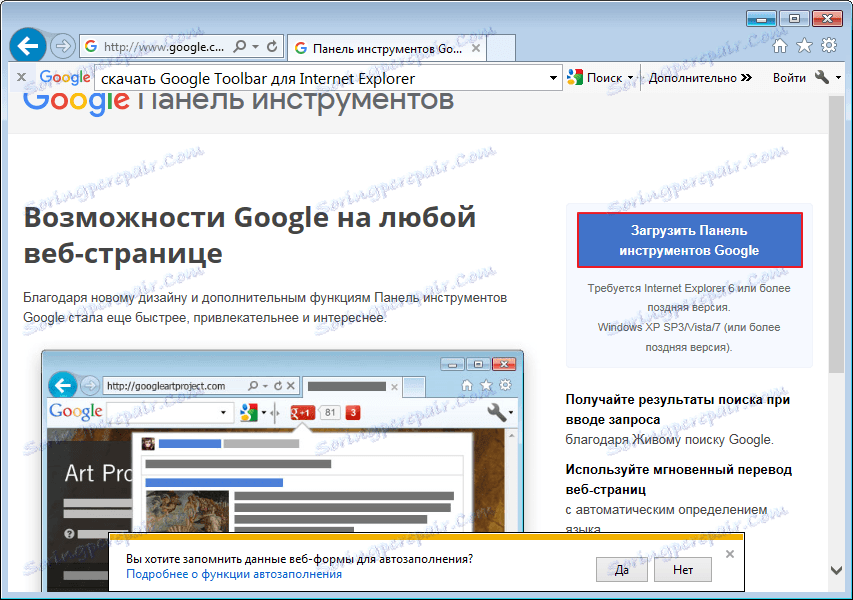Screen dimensions: 853x600
Task: Open the Favorites star icon
Action: coord(804,46)
